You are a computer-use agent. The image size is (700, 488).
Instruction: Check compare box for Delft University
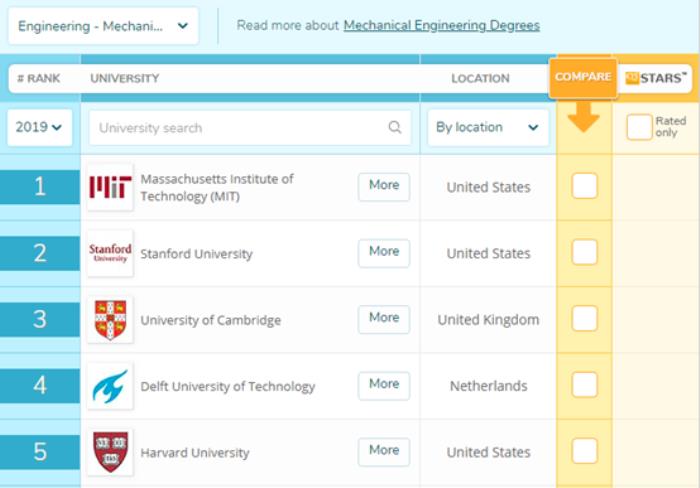tap(584, 386)
